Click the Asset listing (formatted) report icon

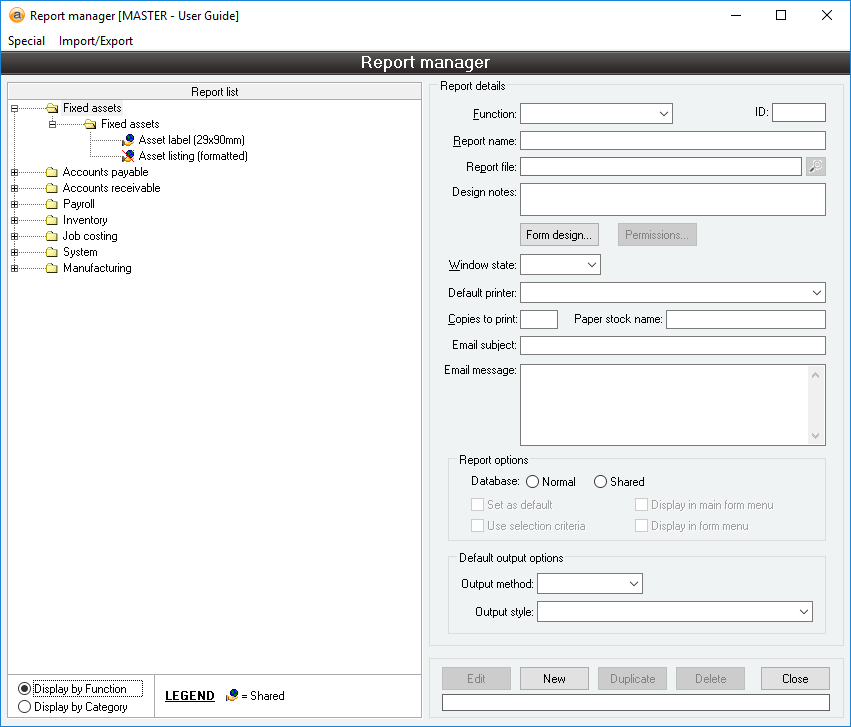point(128,156)
